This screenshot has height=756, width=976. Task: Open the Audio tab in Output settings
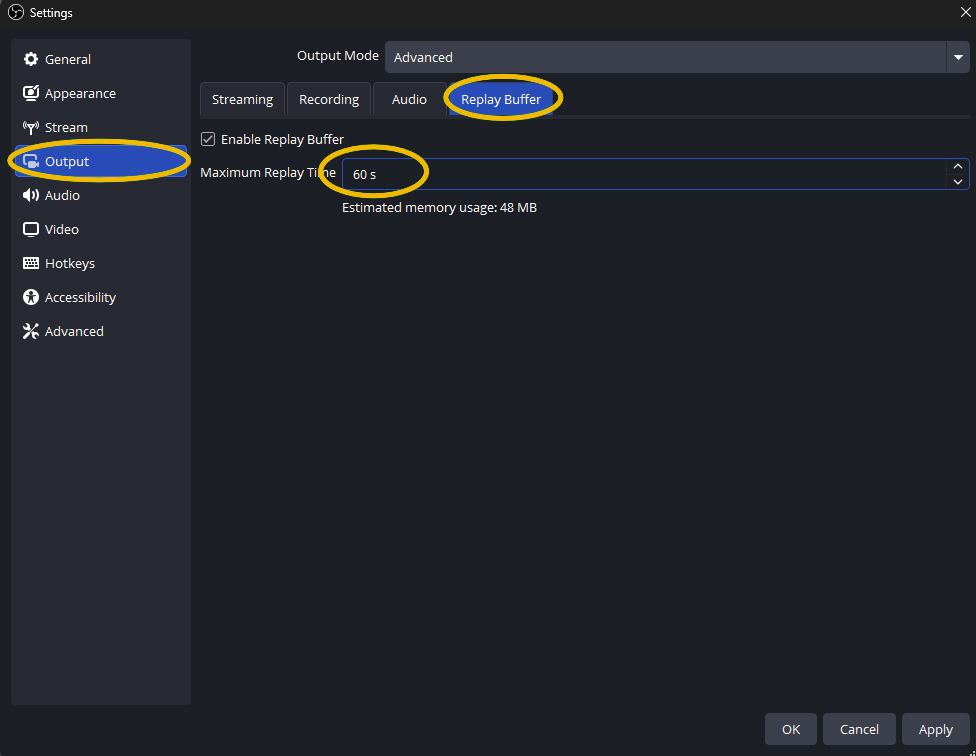(409, 100)
